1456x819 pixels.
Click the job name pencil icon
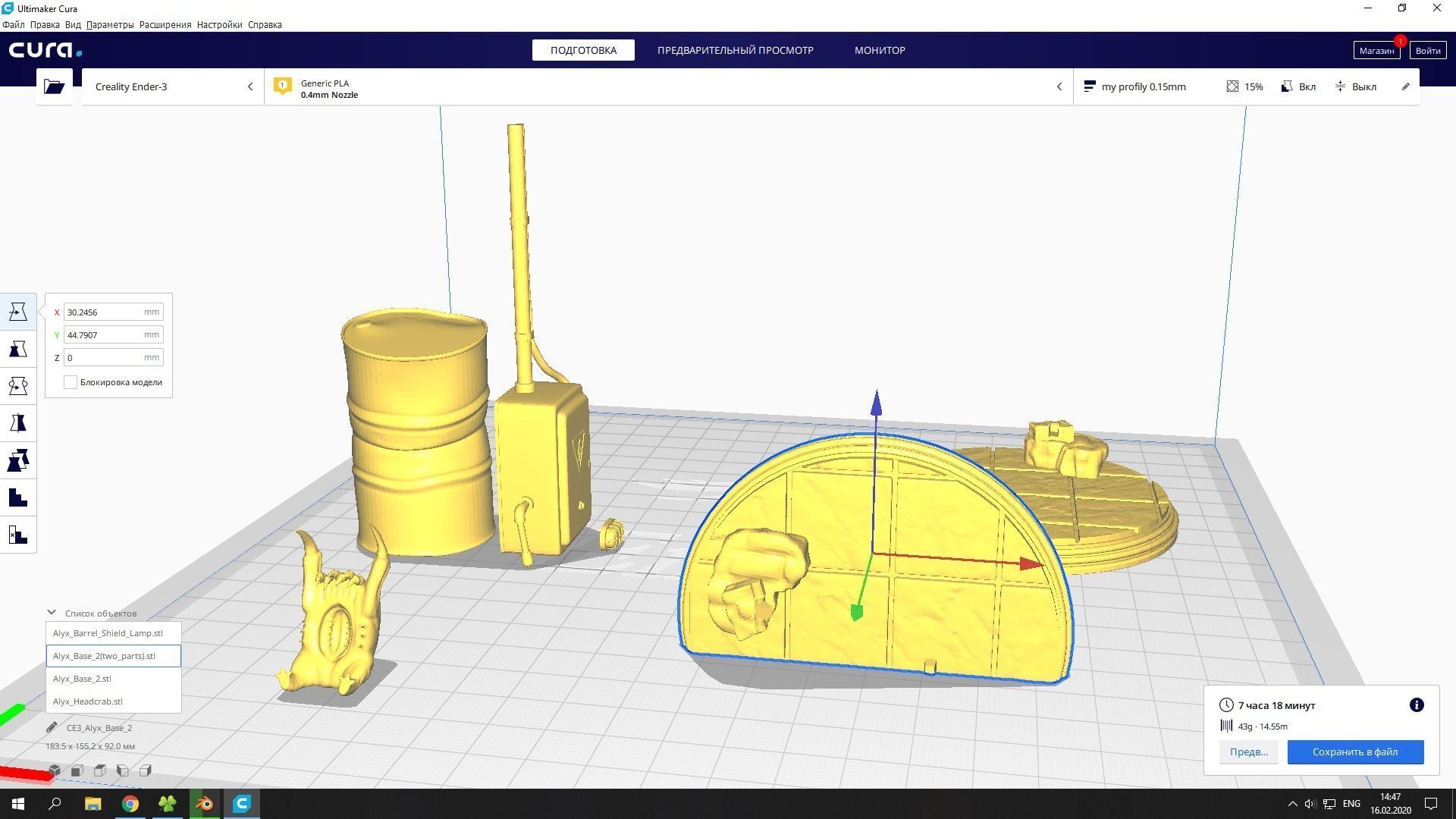tap(52, 727)
